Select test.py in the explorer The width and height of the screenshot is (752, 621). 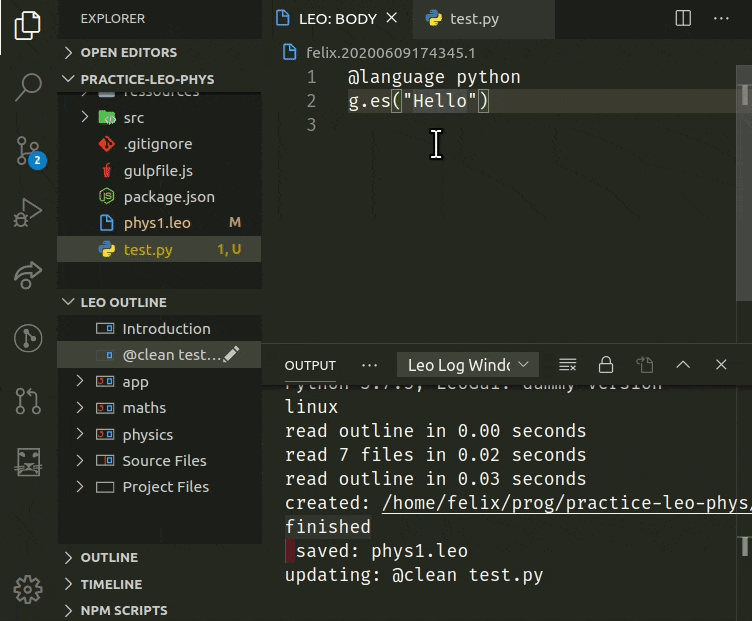159,249
